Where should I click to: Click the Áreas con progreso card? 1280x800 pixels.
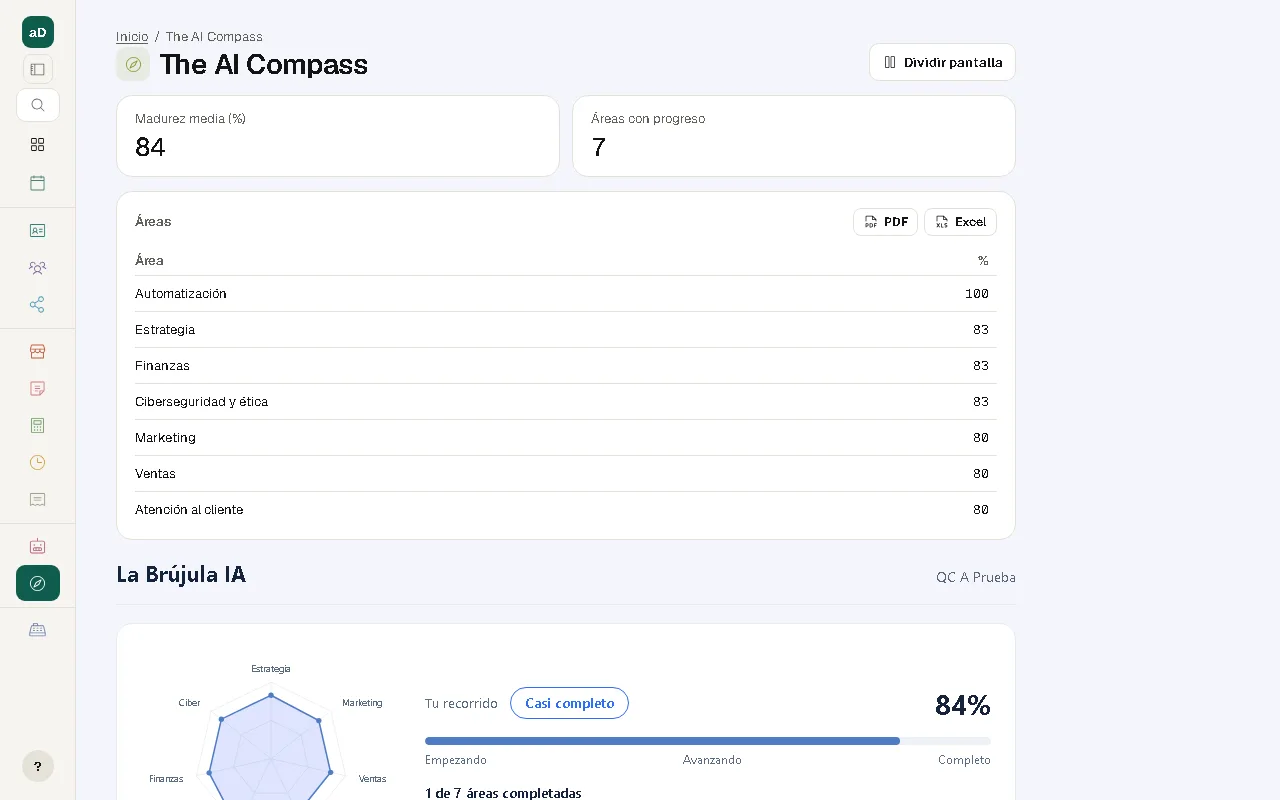[794, 136]
